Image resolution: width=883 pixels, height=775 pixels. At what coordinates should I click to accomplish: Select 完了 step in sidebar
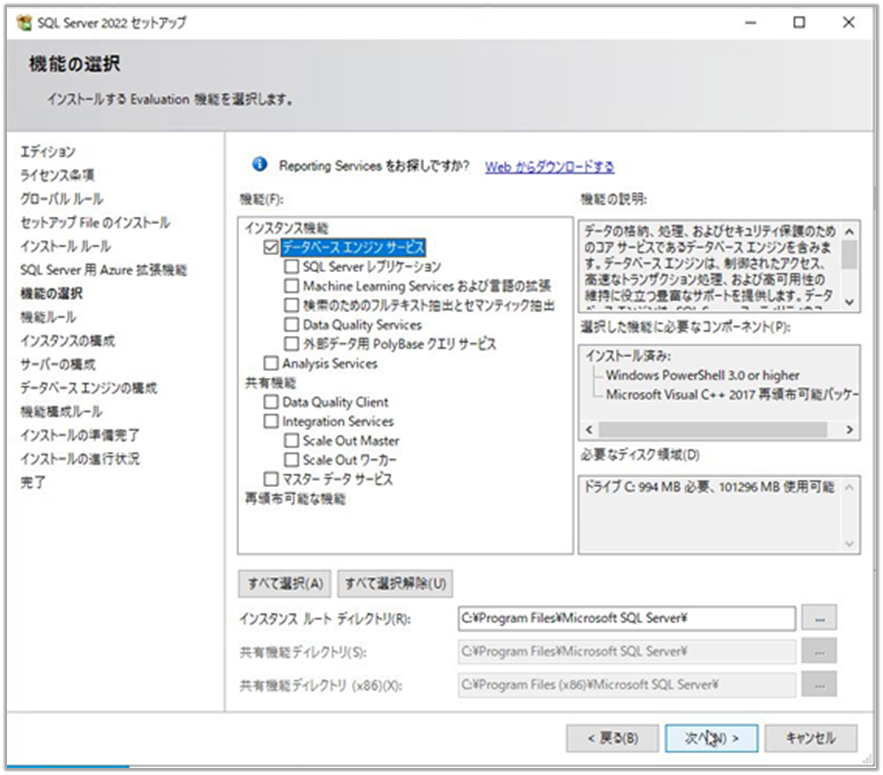click(x=33, y=483)
